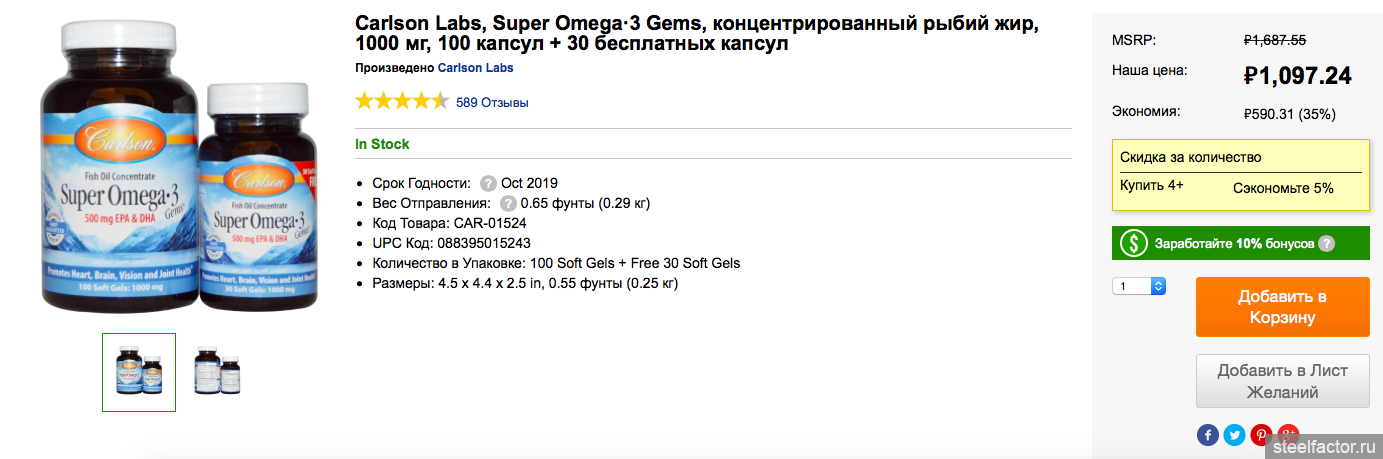Open the quantity dropdown
Screen dimensions: 1383x459
click(1139, 287)
